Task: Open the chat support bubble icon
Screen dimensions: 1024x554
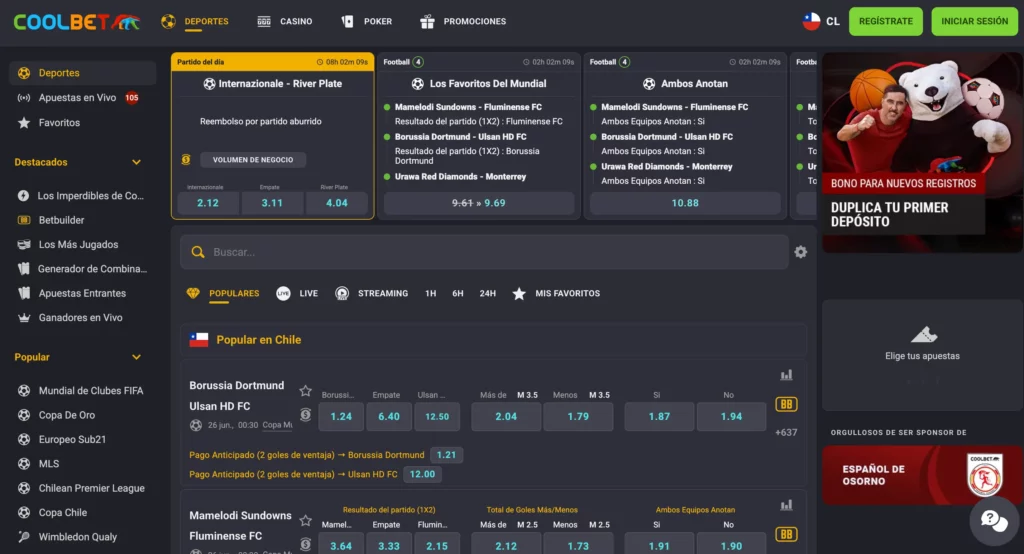Action: point(994,521)
